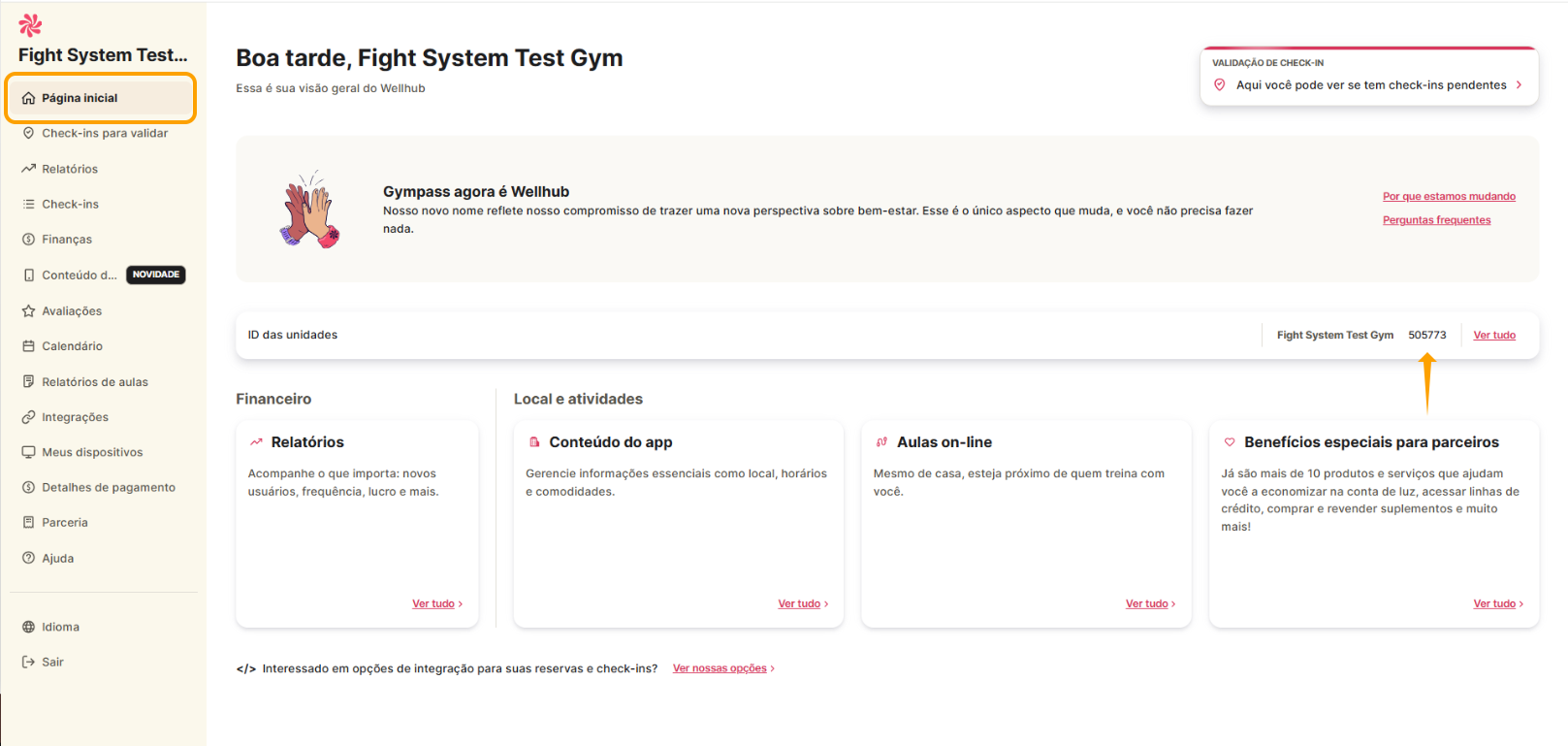Click the Financeiro section heading

click(x=273, y=399)
